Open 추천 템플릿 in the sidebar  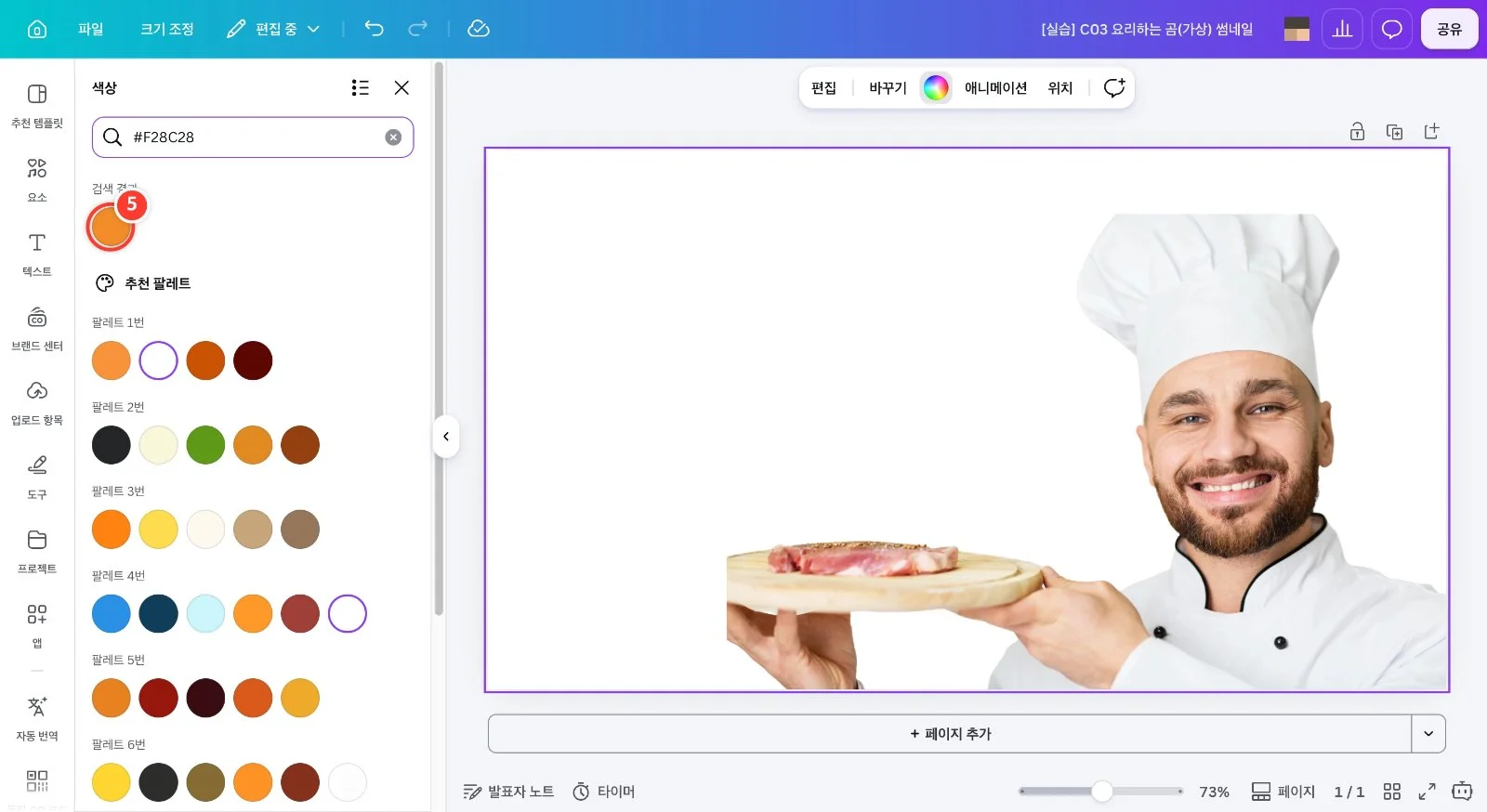(37, 106)
